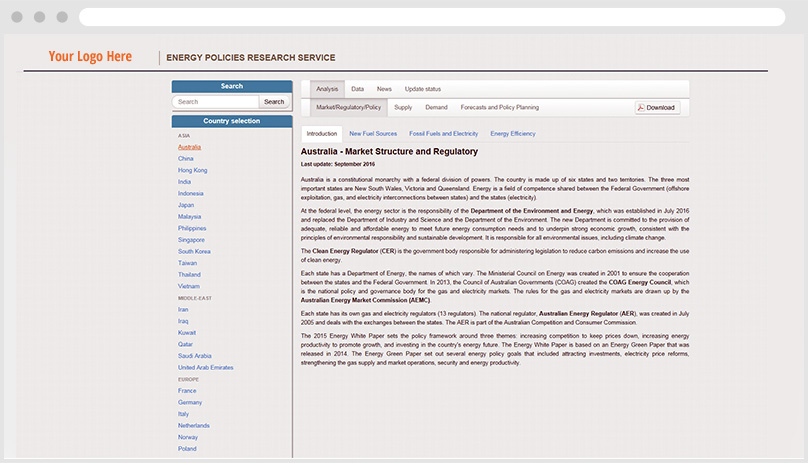808x463 pixels.
Task: Switch to the News tab
Action: point(384,89)
